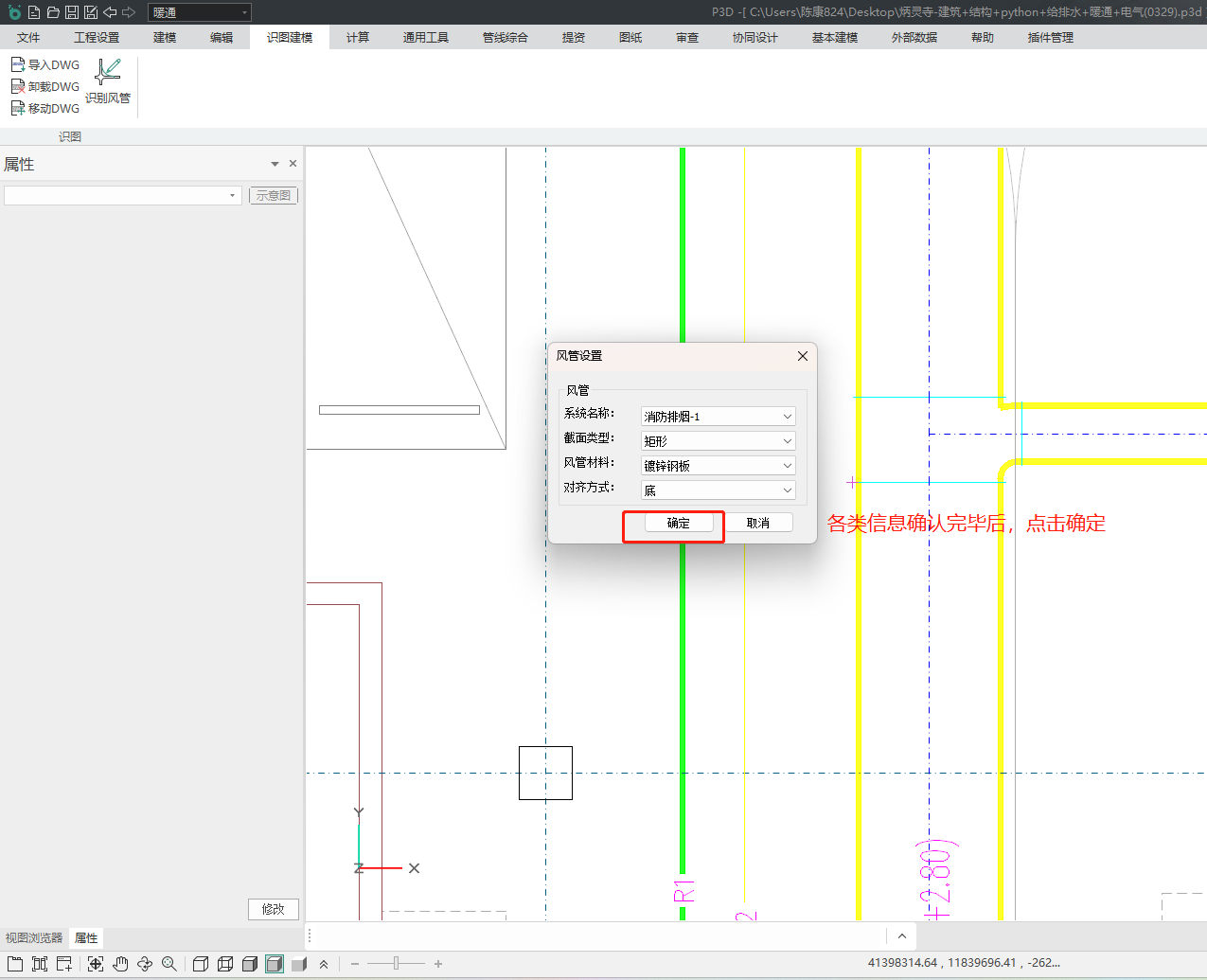The height and width of the screenshot is (980, 1207).
Task: Click the open folder icon in the title bar
Action: [53, 12]
